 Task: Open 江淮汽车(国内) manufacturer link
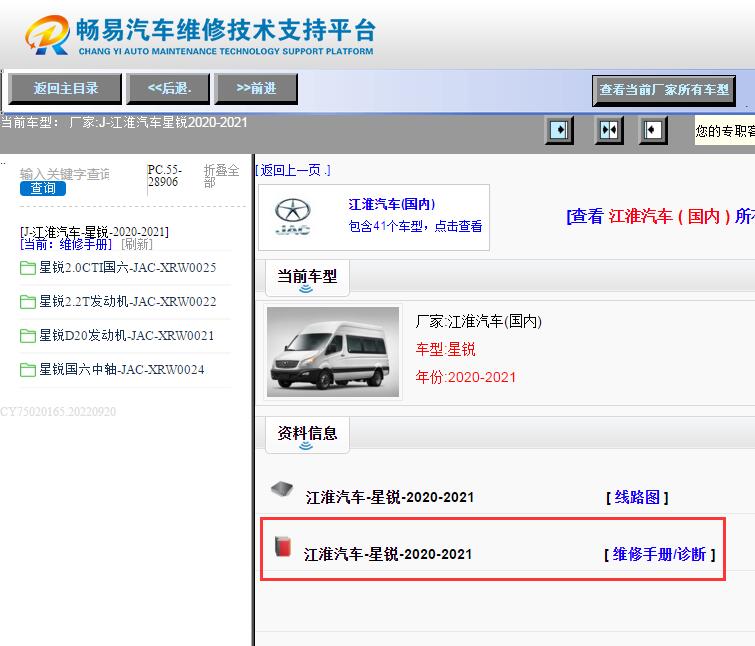pos(391,204)
